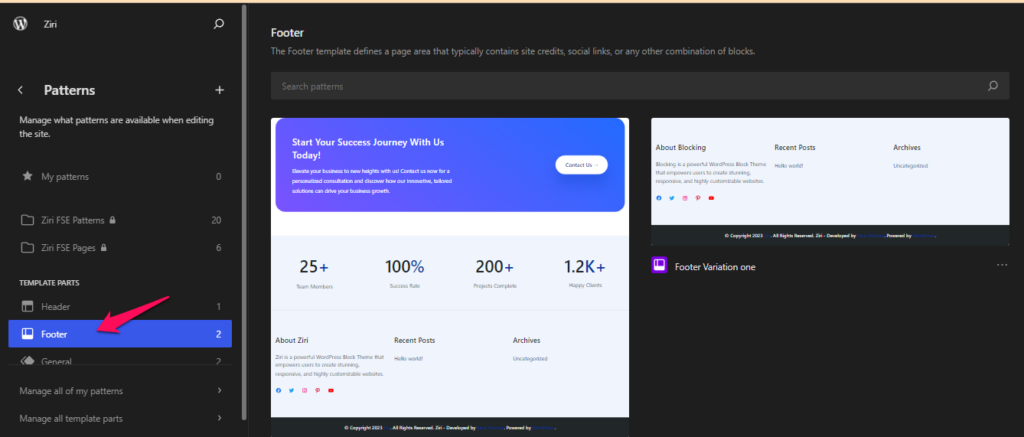Select the Footer template part
The image size is (1024, 437).
point(120,334)
